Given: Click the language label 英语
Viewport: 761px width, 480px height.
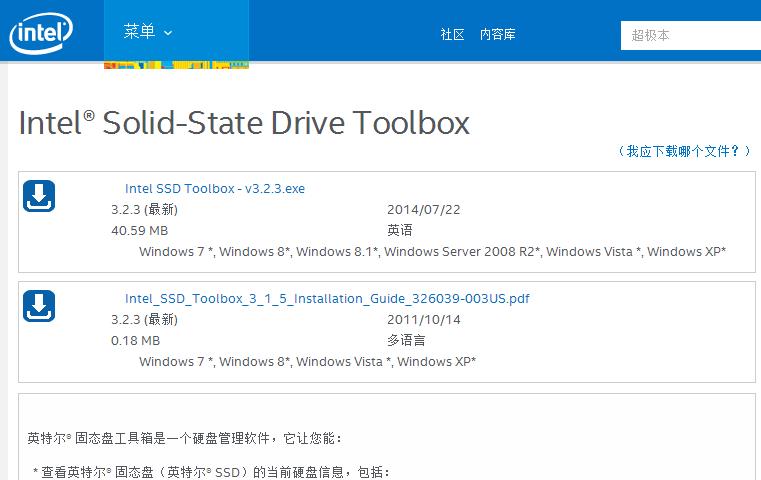Looking at the screenshot, I should [400, 230].
